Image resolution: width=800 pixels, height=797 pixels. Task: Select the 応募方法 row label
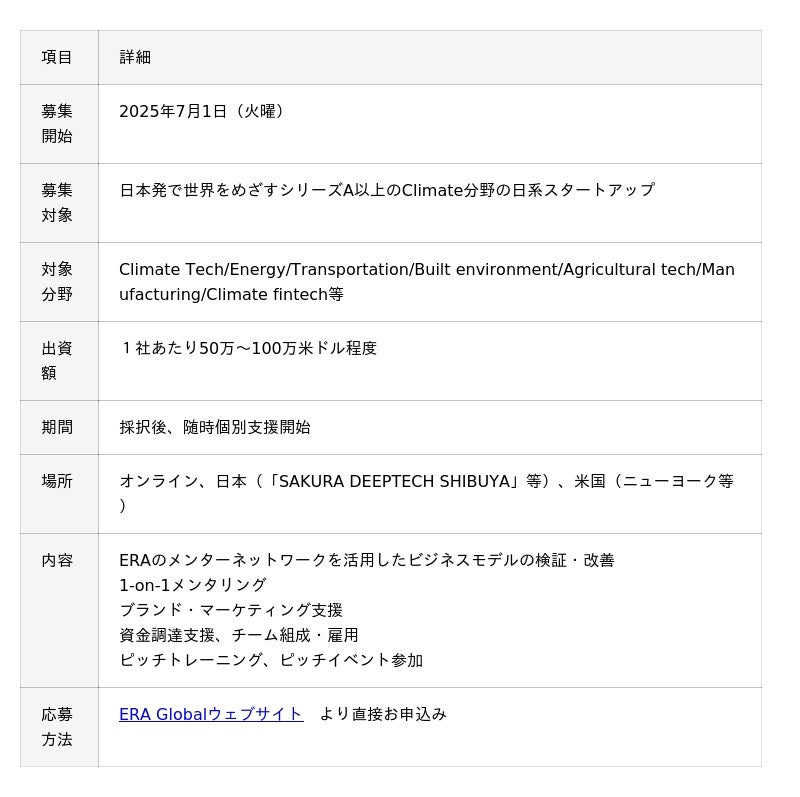pos(57,727)
